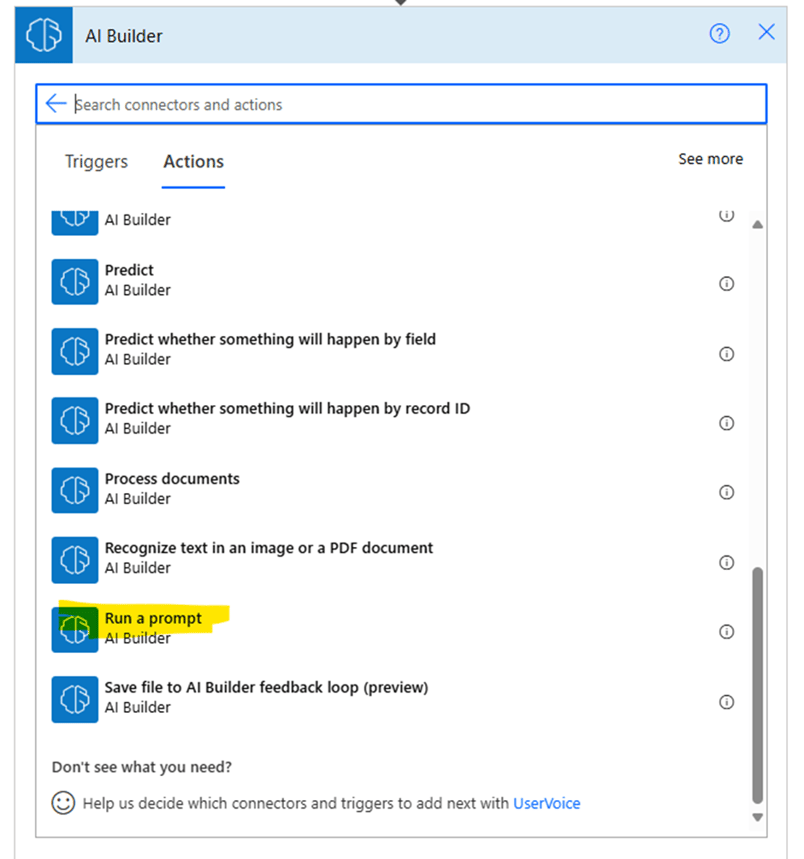Viewport: 804px width, 859px height.
Task: Click icon for Save file to feedback loop action
Action: click(x=75, y=700)
